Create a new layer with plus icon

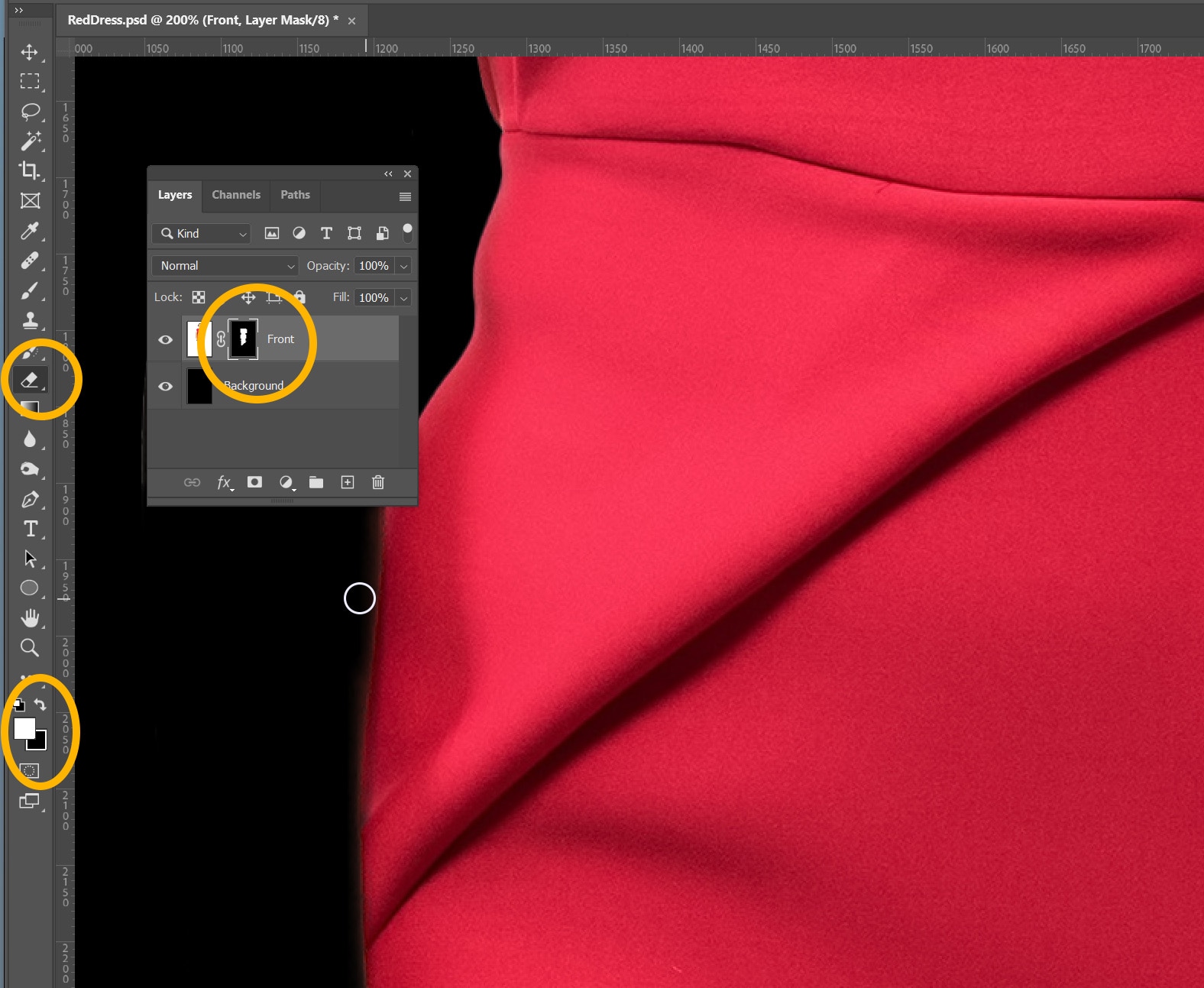click(x=348, y=482)
